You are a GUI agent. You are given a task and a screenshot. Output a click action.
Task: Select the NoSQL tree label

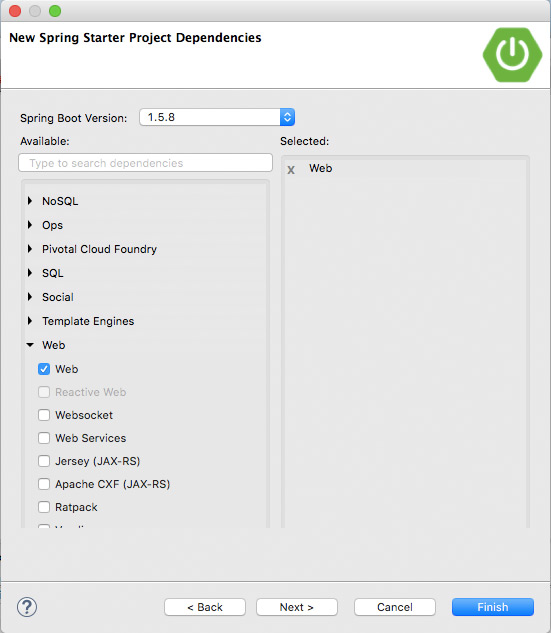[x=60, y=201]
